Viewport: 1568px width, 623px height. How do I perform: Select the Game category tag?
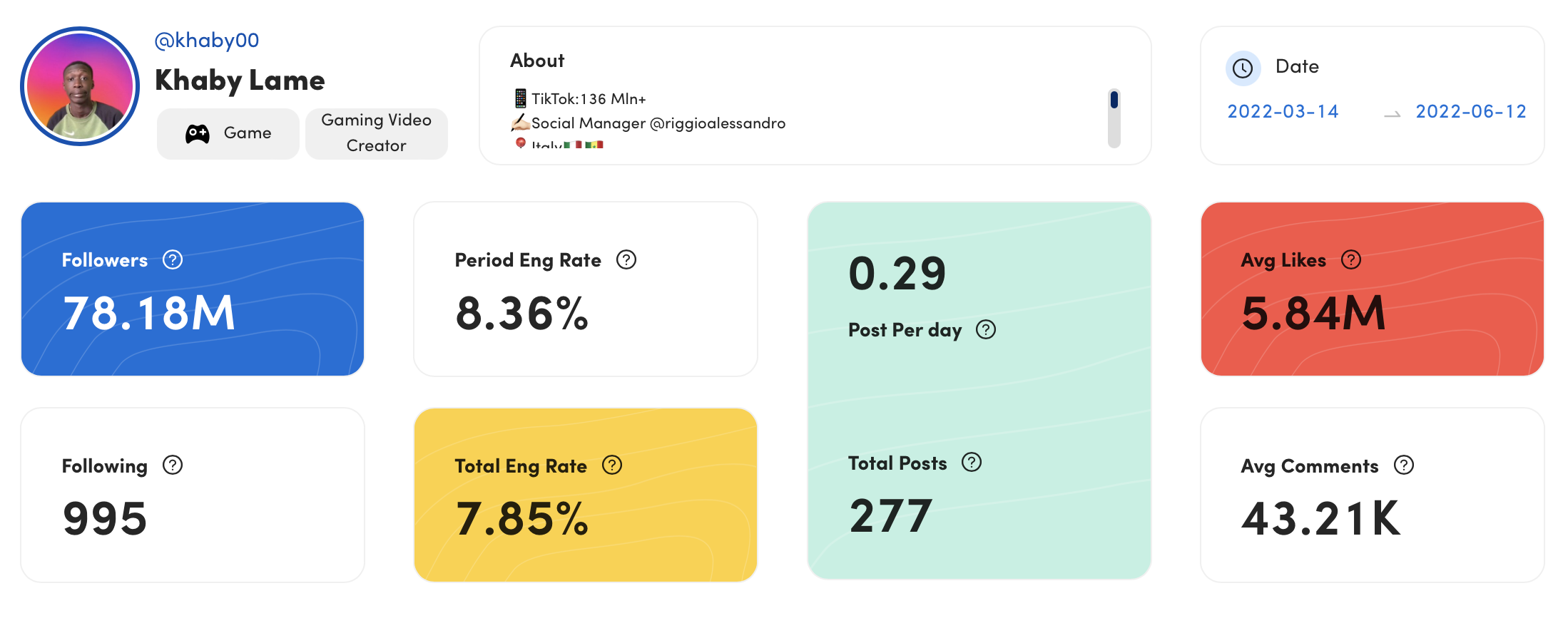[x=228, y=133]
